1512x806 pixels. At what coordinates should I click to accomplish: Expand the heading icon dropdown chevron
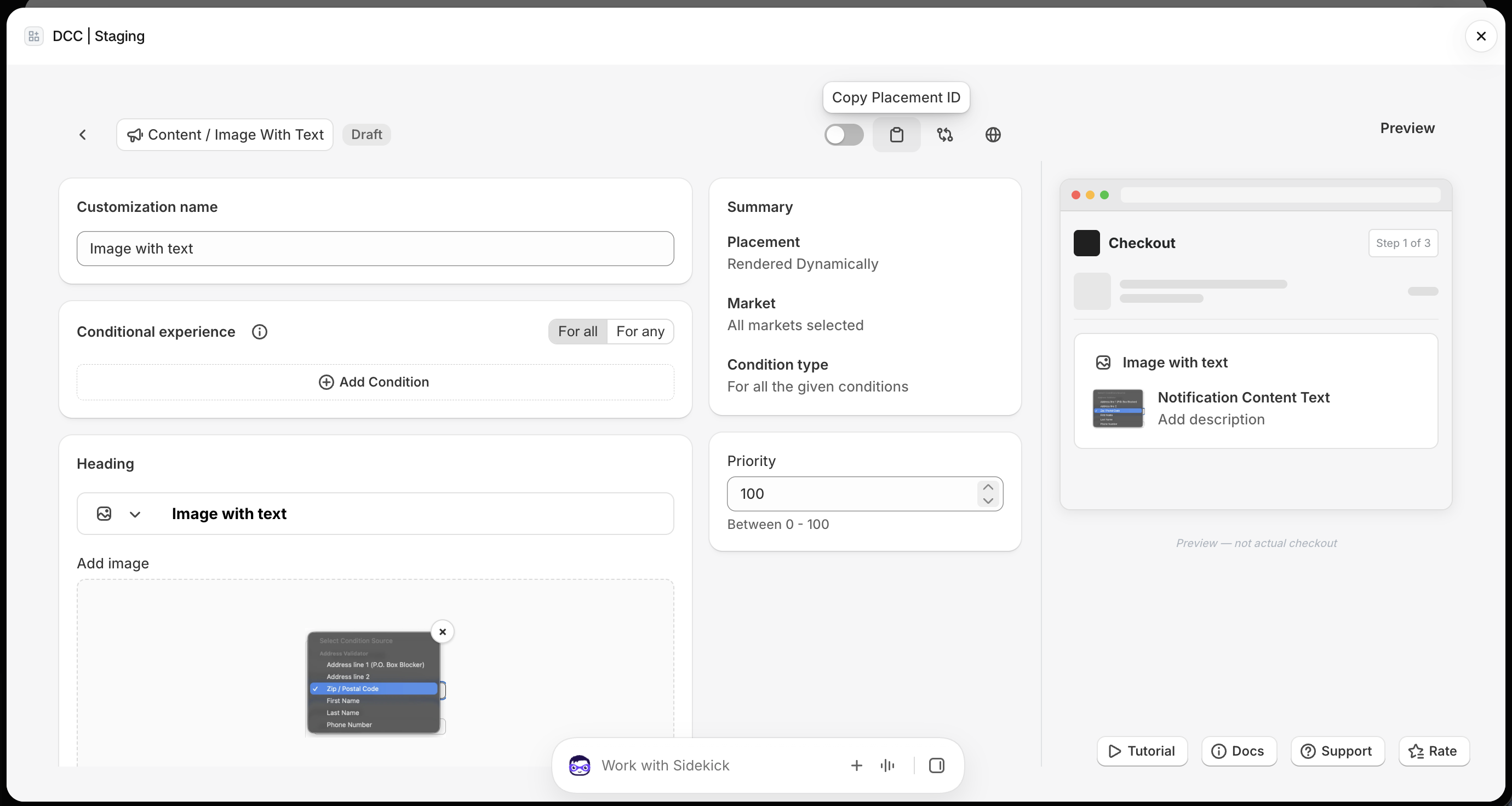[x=135, y=515]
